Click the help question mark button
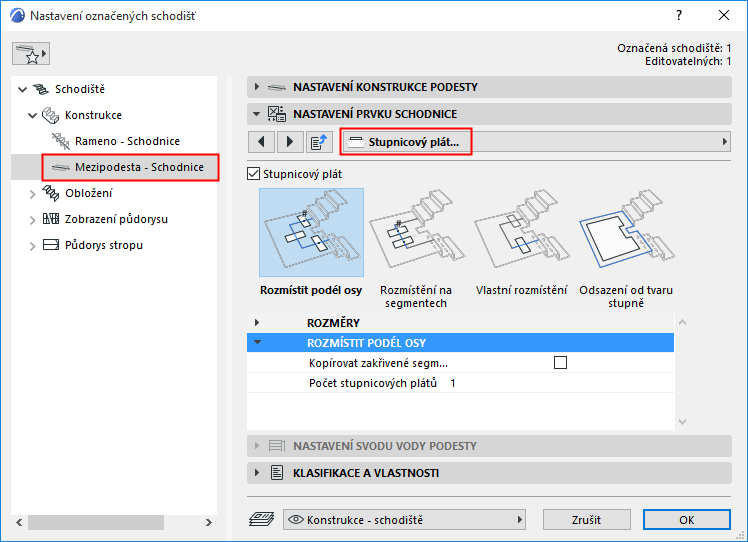The width and height of the screenshot is (748, 542). (679, 16)
